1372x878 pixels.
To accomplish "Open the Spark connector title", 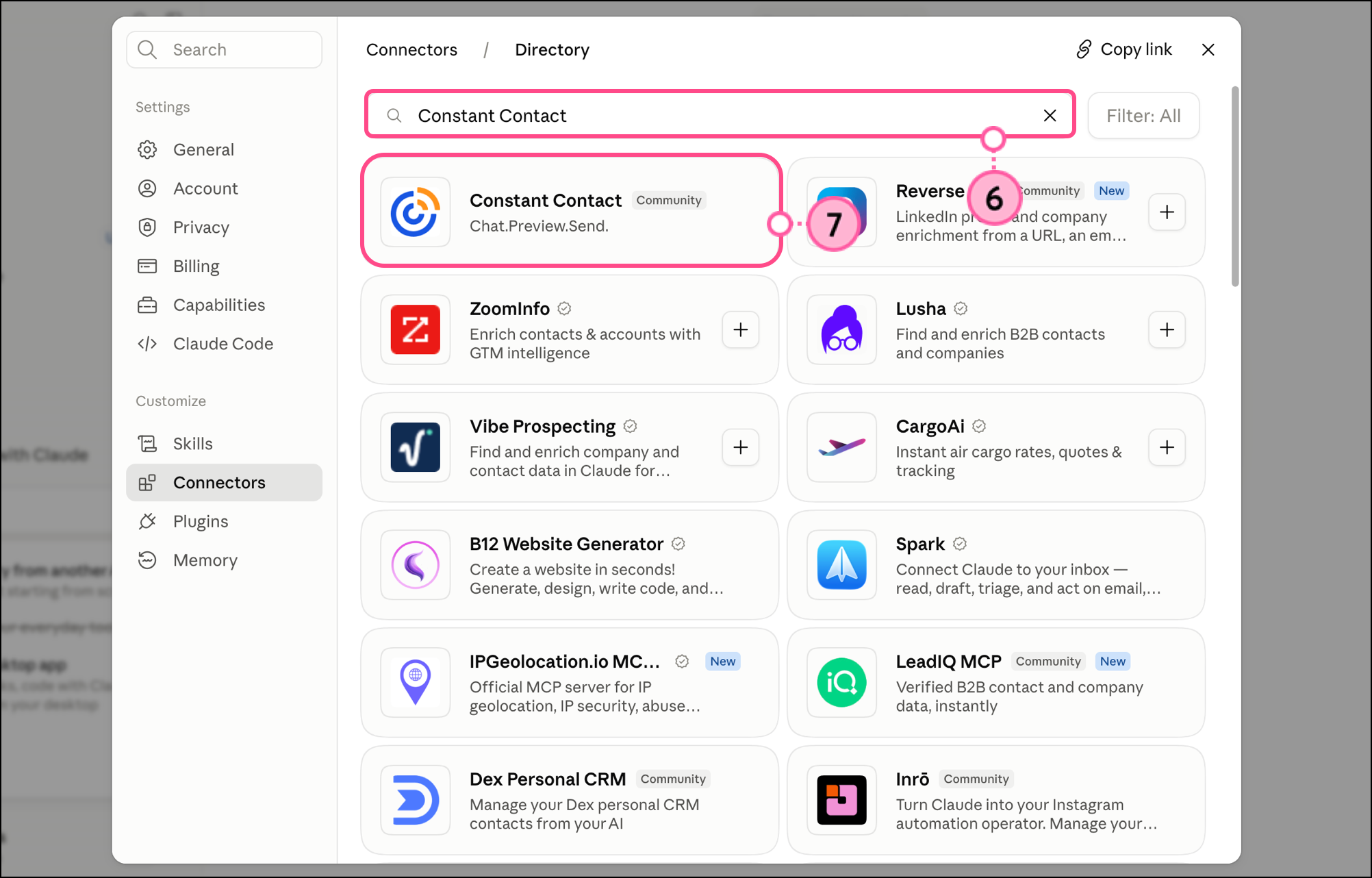I will click(920, 544).
